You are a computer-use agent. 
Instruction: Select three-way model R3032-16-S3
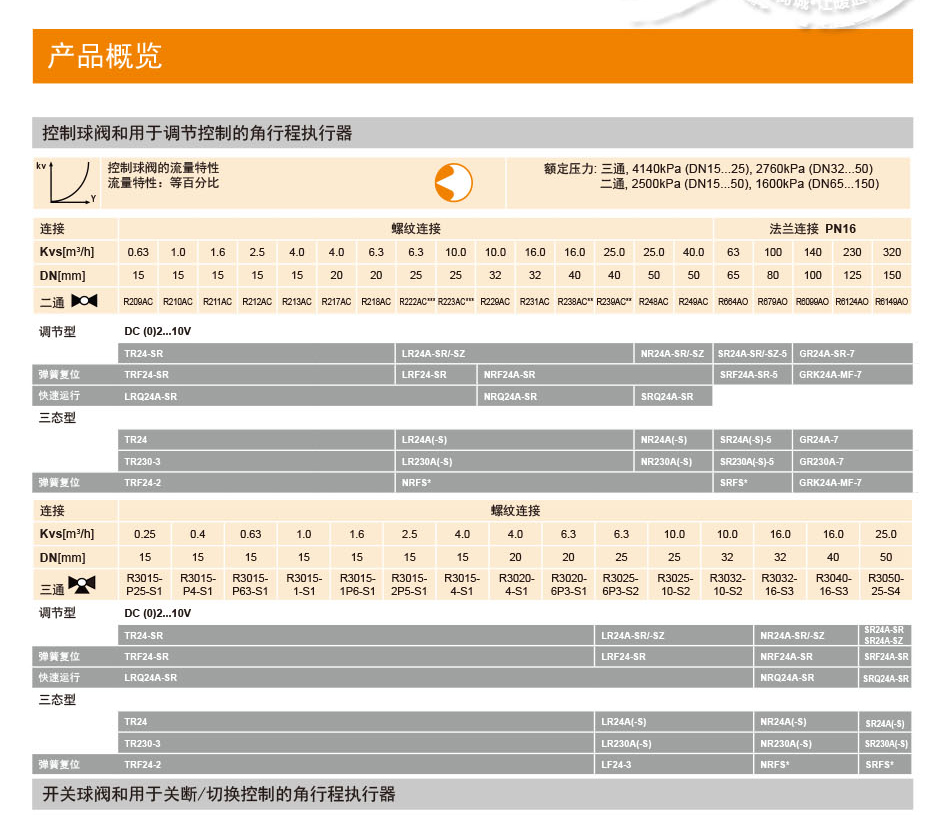pos(780,585)
